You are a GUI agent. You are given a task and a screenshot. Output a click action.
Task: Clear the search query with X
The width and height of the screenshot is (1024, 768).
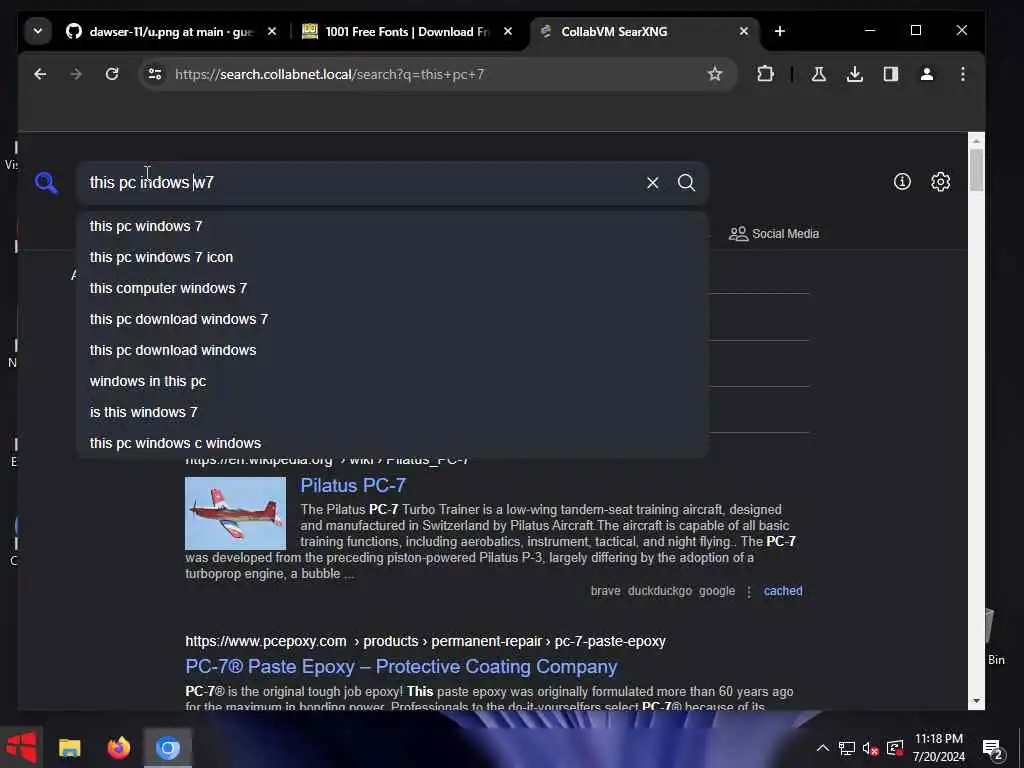652,183
